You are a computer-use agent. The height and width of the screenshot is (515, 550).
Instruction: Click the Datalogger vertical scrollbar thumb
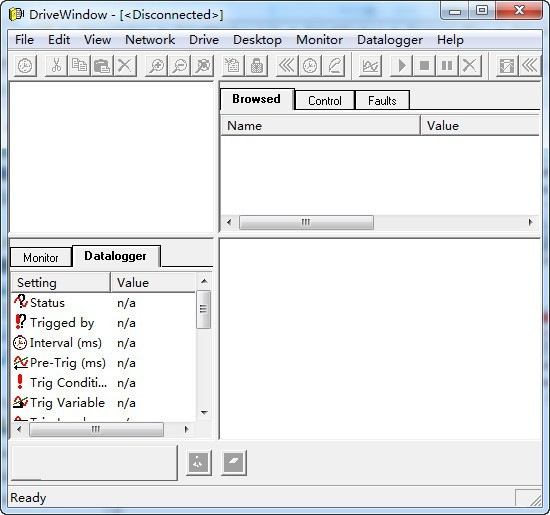pos(203,309)
